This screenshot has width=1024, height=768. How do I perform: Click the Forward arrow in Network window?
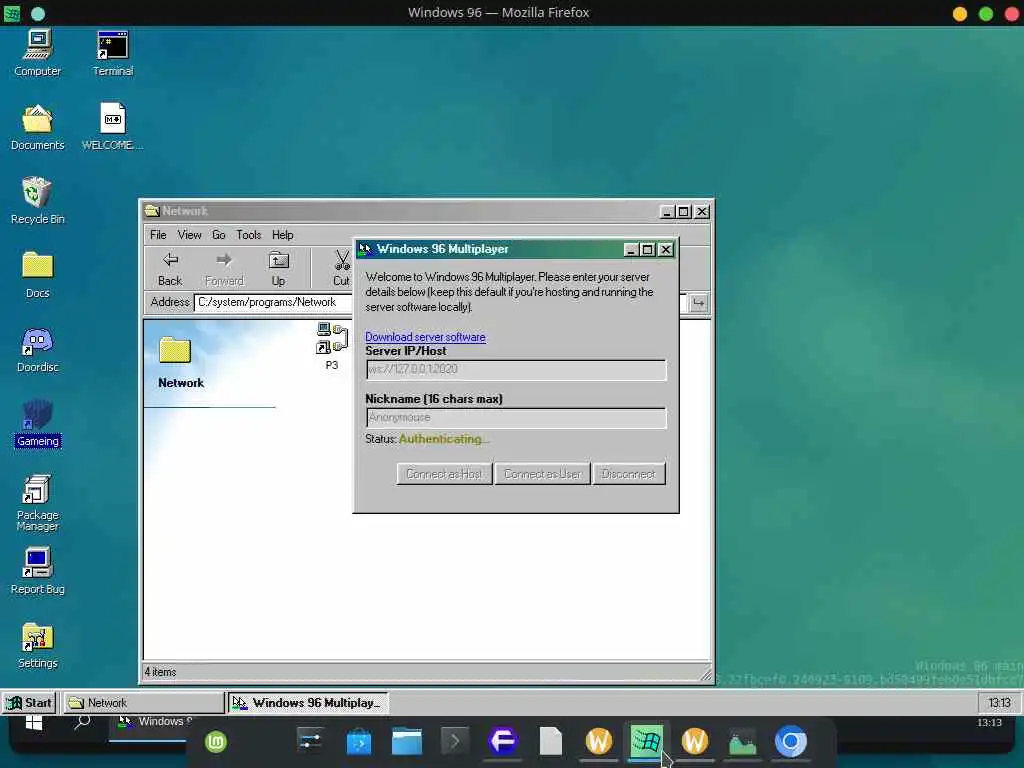coord(224,269)
